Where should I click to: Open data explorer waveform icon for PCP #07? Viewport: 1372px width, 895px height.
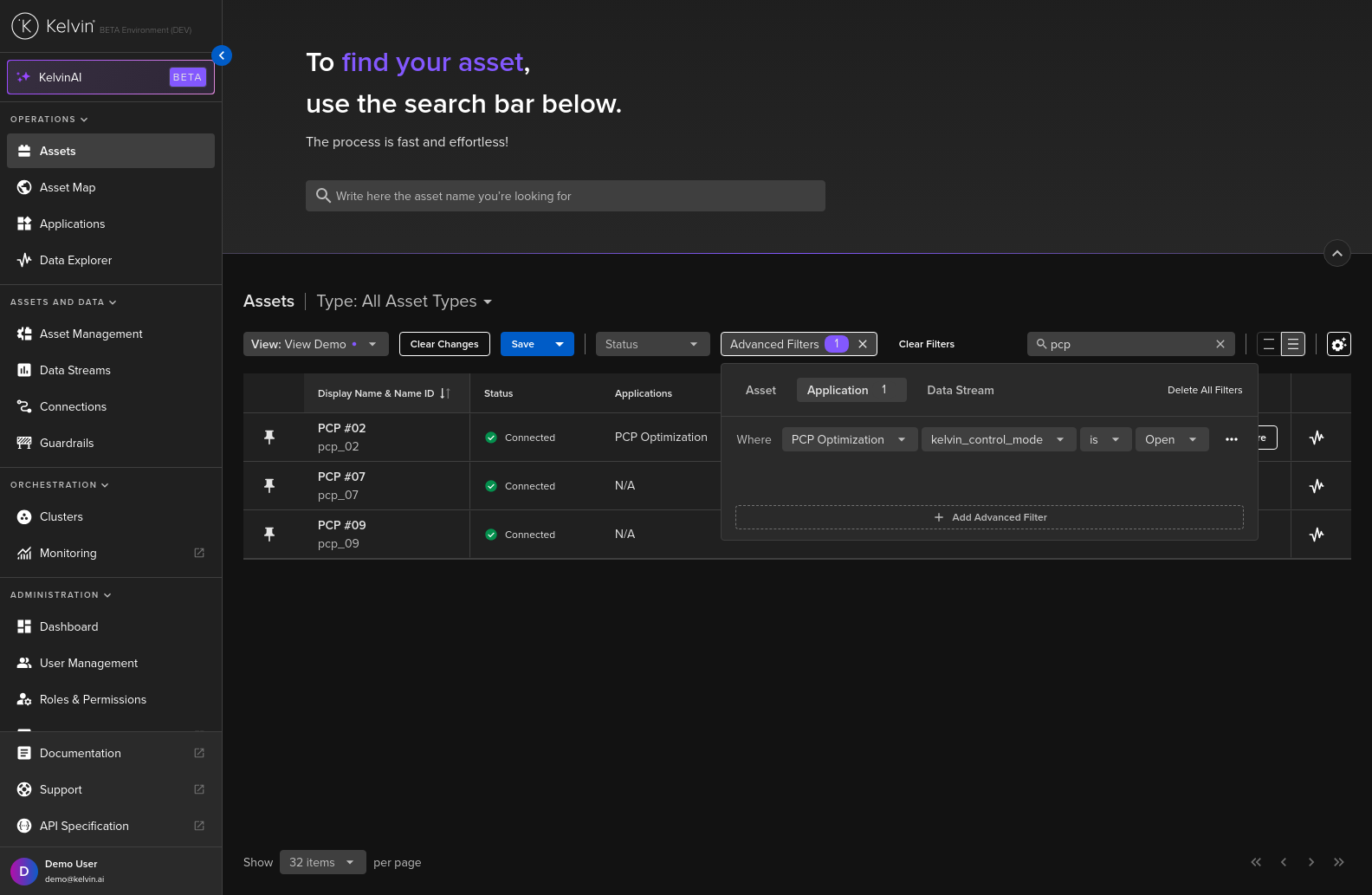coord(1317,486)
